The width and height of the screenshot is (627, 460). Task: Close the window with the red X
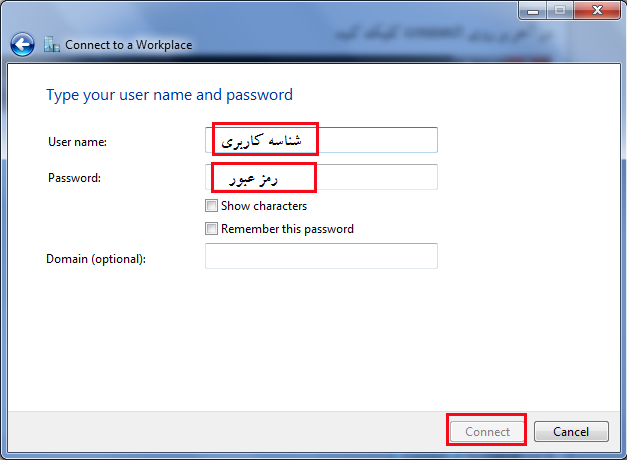pos(597,10)
